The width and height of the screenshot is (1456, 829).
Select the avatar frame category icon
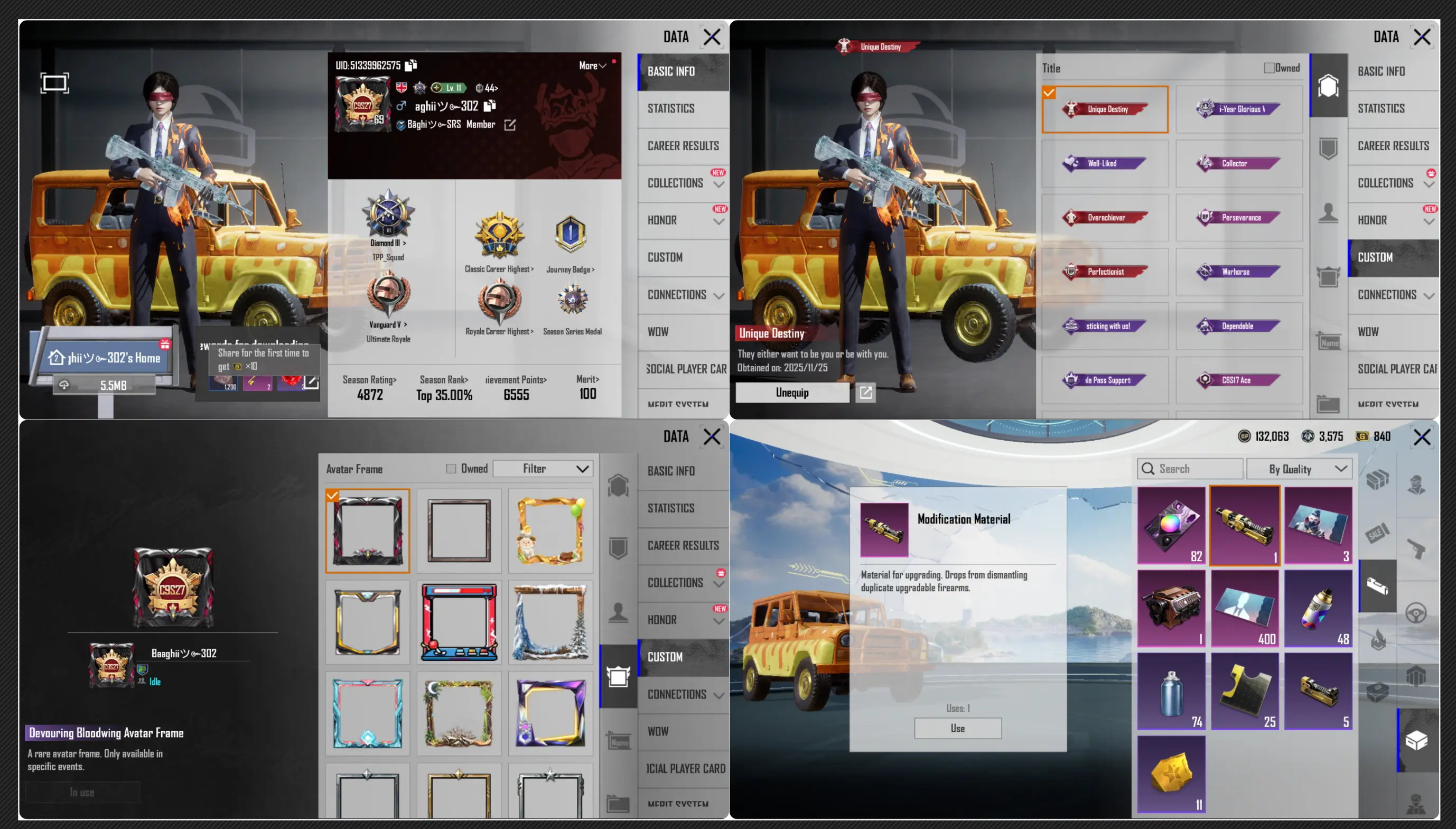pyautogui.click(x=618, y=676)
